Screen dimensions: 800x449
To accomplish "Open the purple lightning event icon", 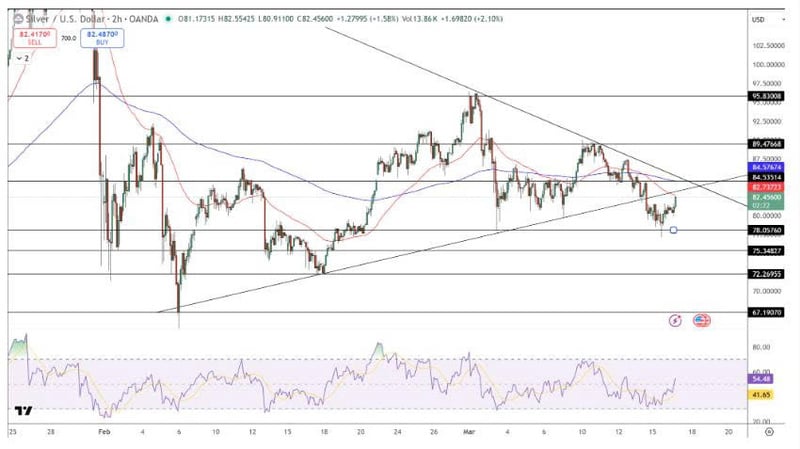I will point(676,320).
